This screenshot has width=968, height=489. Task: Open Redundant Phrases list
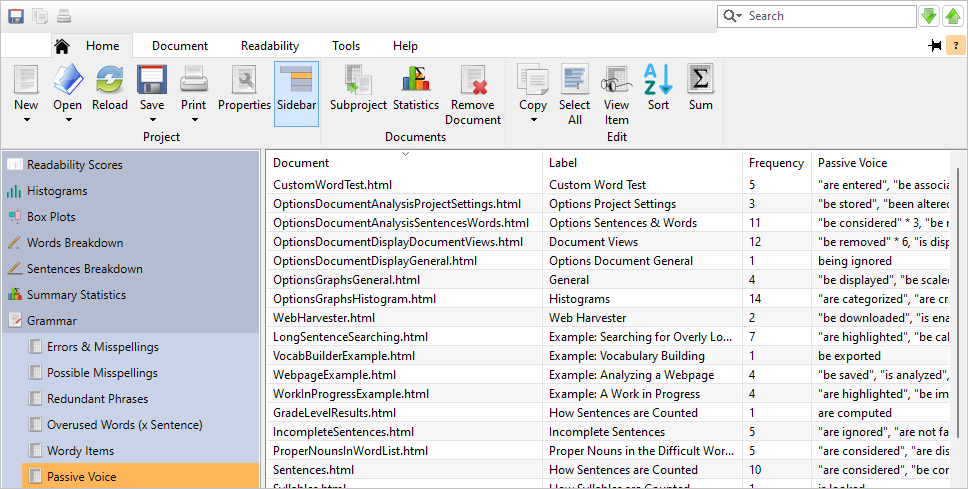click(141, 398)
